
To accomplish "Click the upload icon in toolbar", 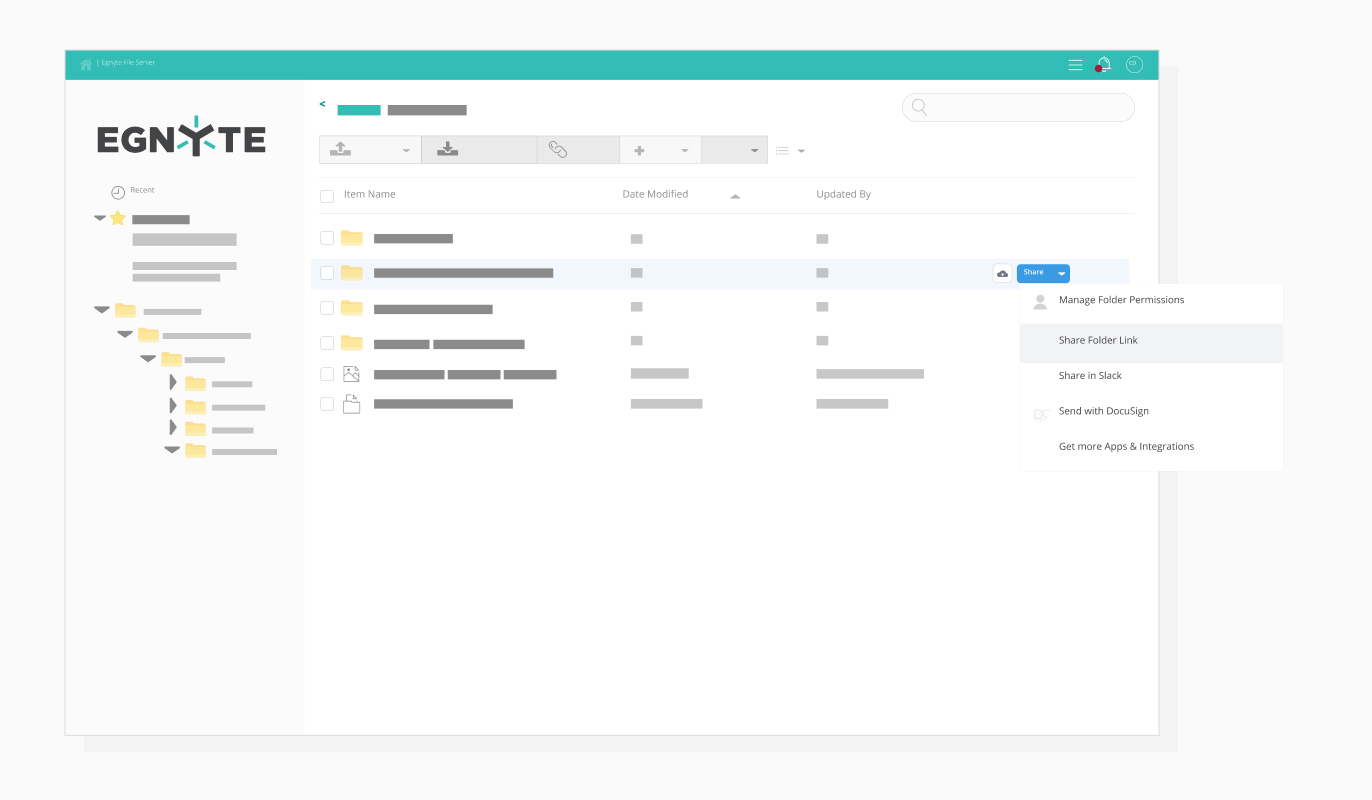I will (x=341, y=150).
